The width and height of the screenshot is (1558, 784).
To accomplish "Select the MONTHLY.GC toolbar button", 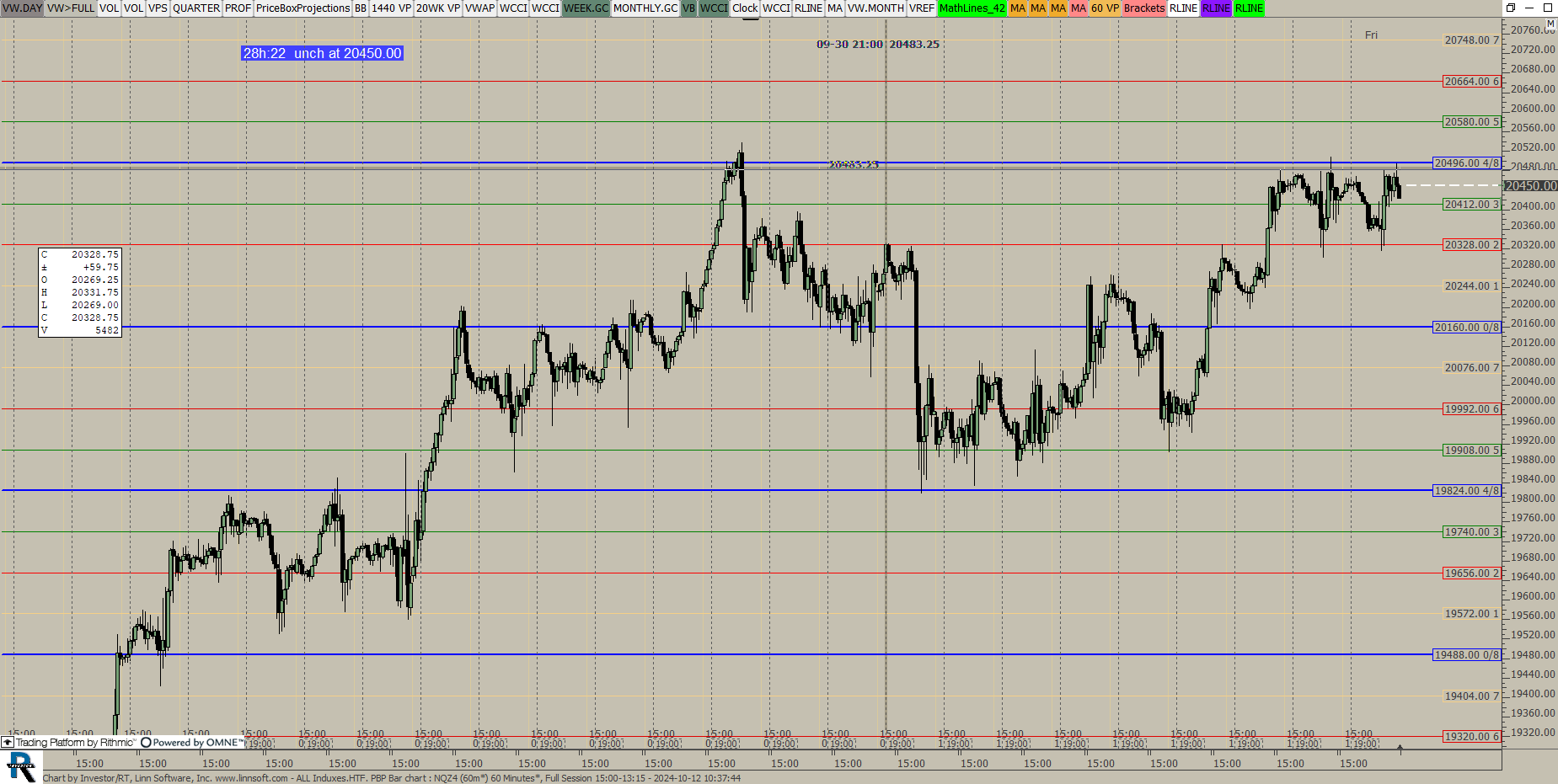I will pos(645,8).
